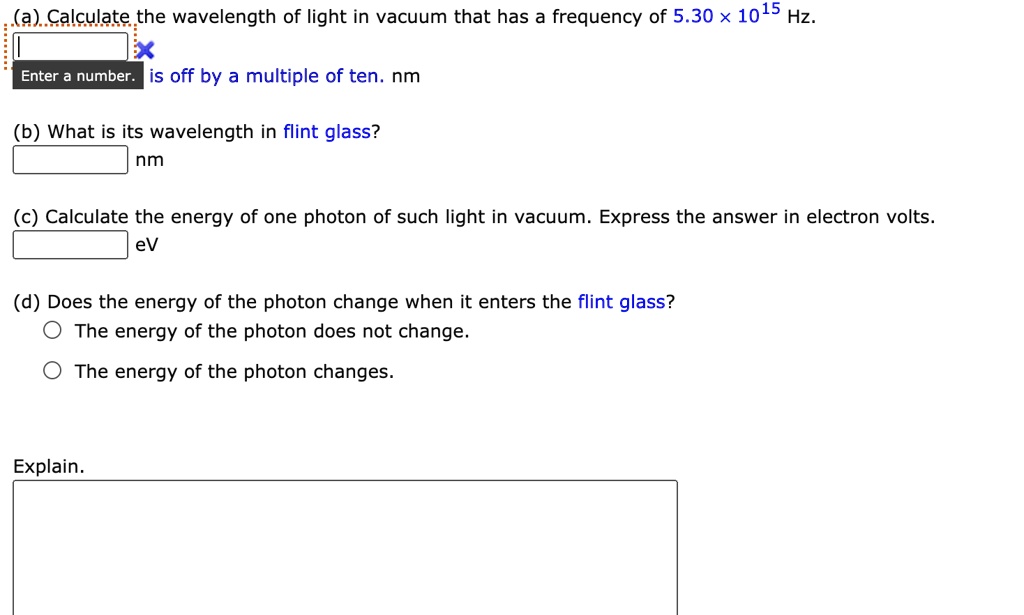Open the 'flint glass' link in part (d)
This screenshot has height=615, width=1024.
[x=622, y=301]
